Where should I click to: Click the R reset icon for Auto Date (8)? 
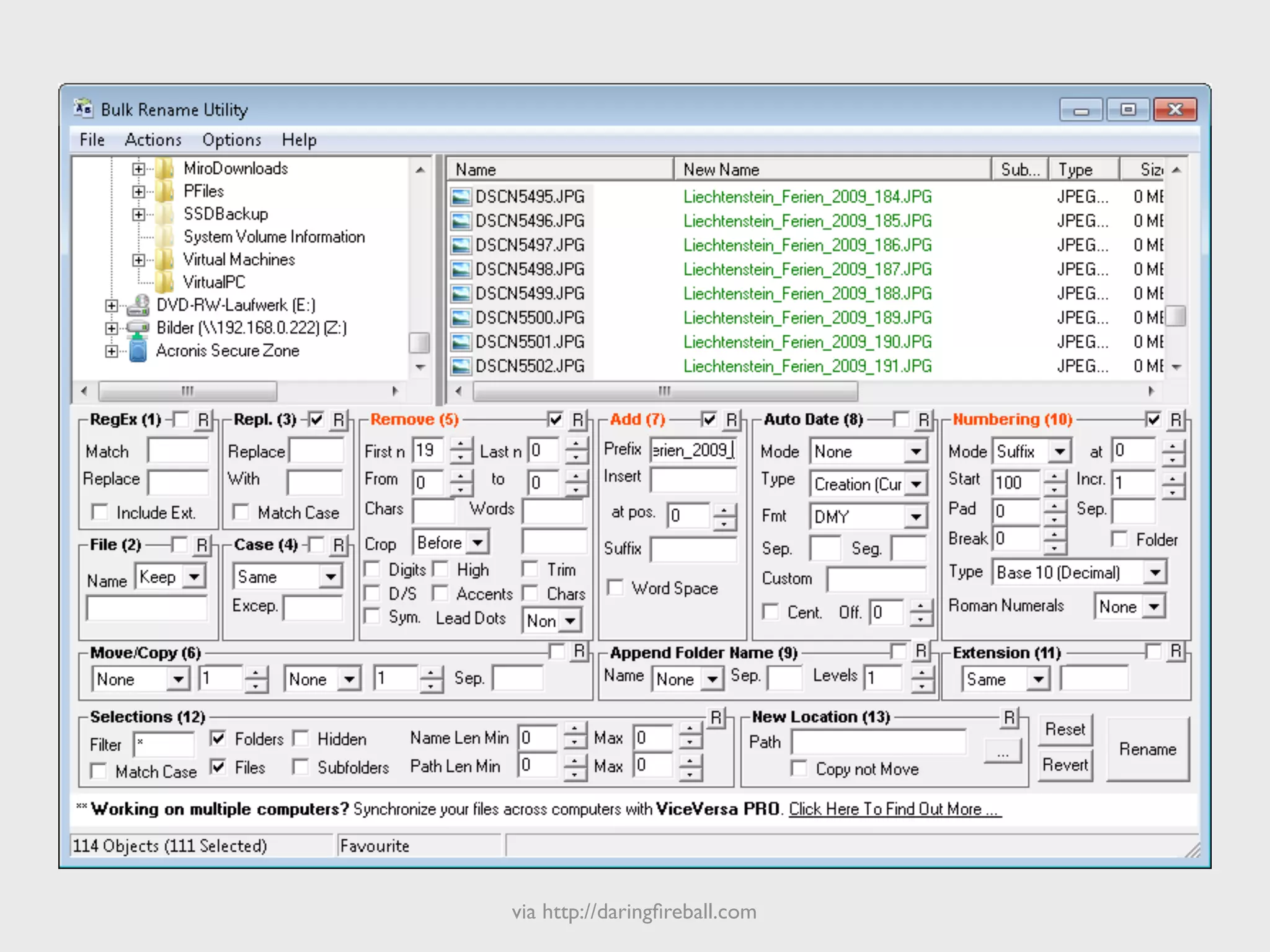(924, 420)
